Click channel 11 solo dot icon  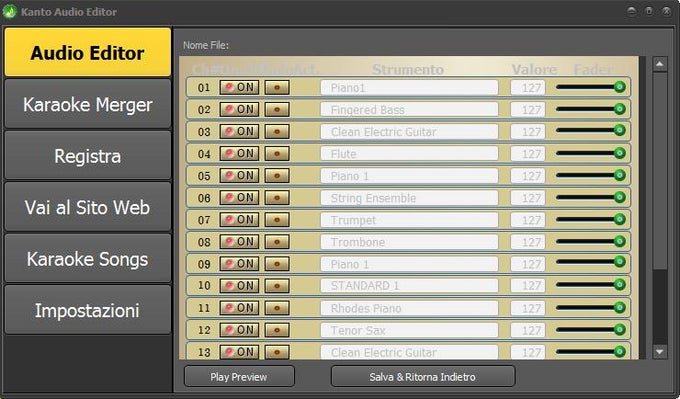tap(277, 308)
